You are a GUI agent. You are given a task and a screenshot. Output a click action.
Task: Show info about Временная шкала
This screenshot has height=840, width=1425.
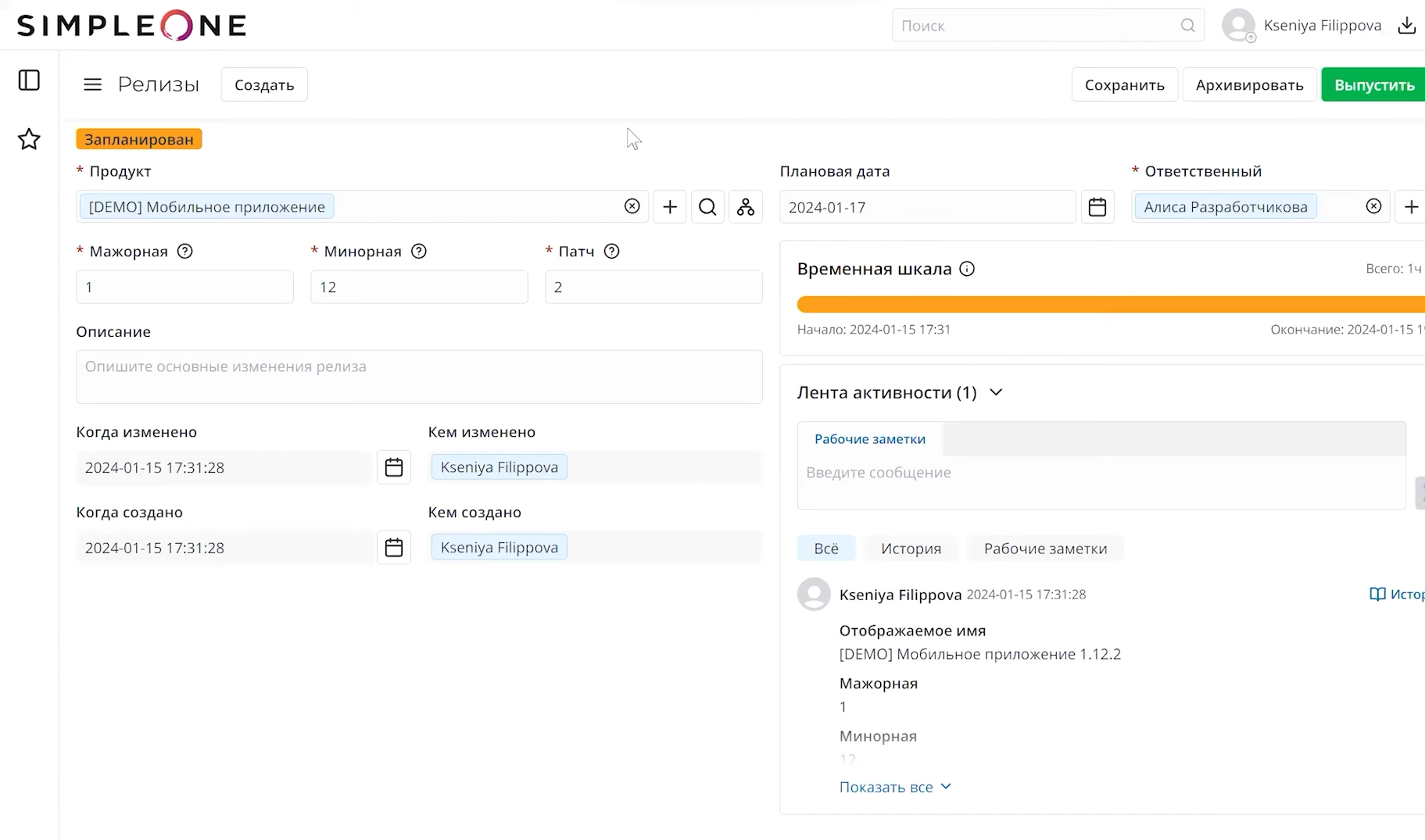968,268
